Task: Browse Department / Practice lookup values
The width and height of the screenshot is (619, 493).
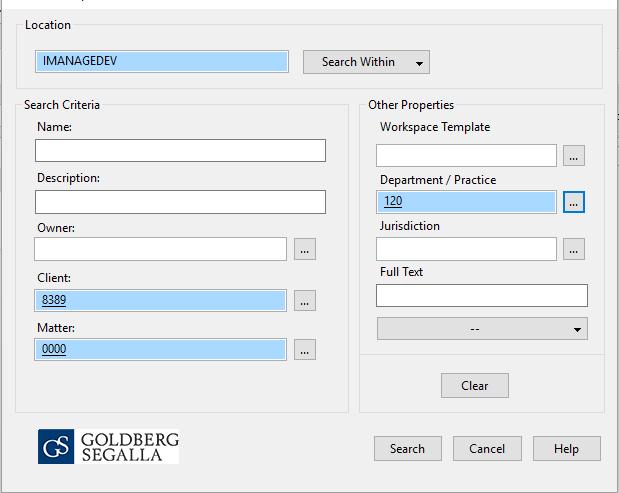Action: pyautogui.click(x=573, y=202)
